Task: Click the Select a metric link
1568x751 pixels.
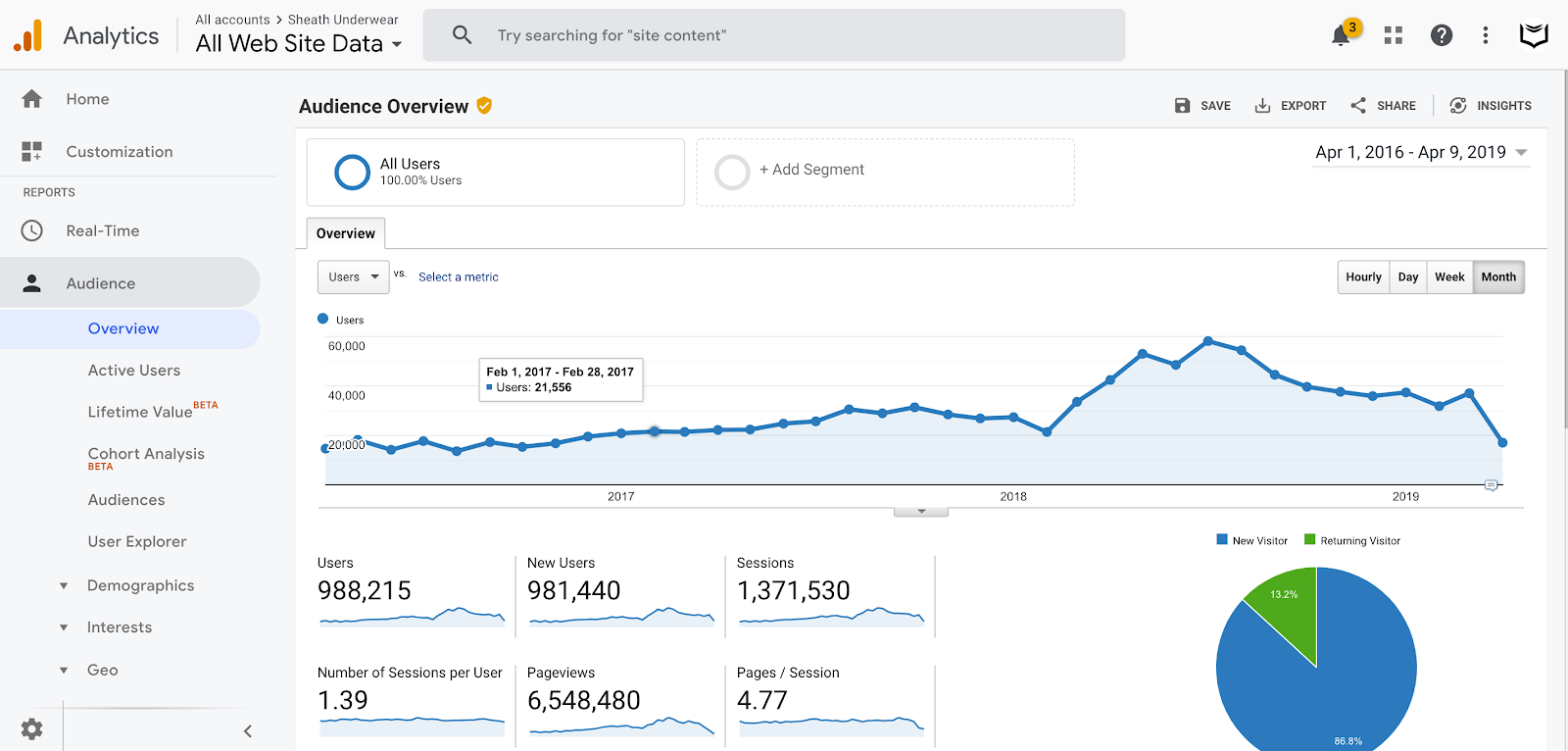Action: [x=459, y=277]
